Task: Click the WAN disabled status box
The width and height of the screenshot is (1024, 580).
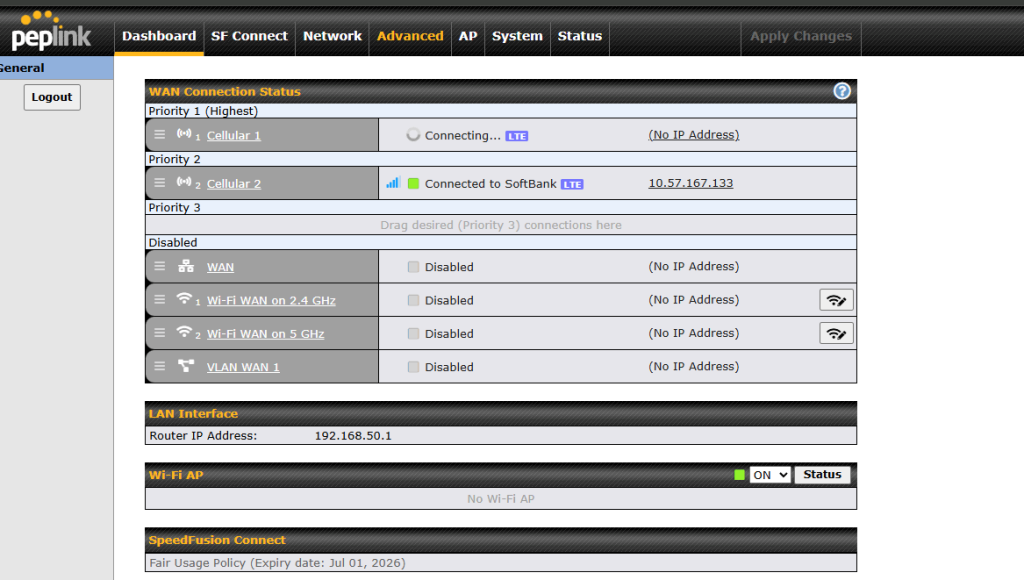Action: click(x=413, y=267)
